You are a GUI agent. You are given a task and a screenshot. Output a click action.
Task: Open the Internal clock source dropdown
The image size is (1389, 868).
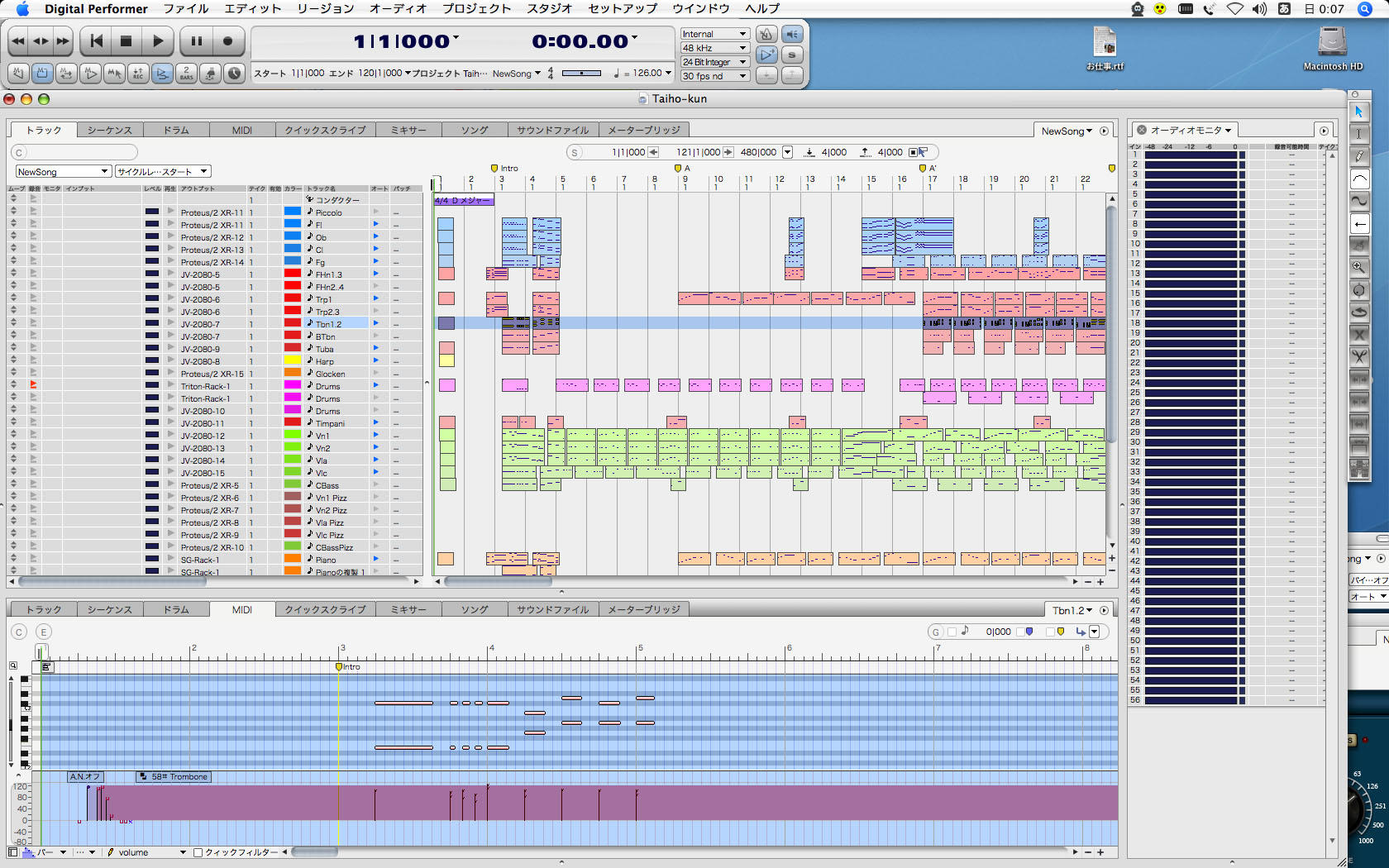714,34
